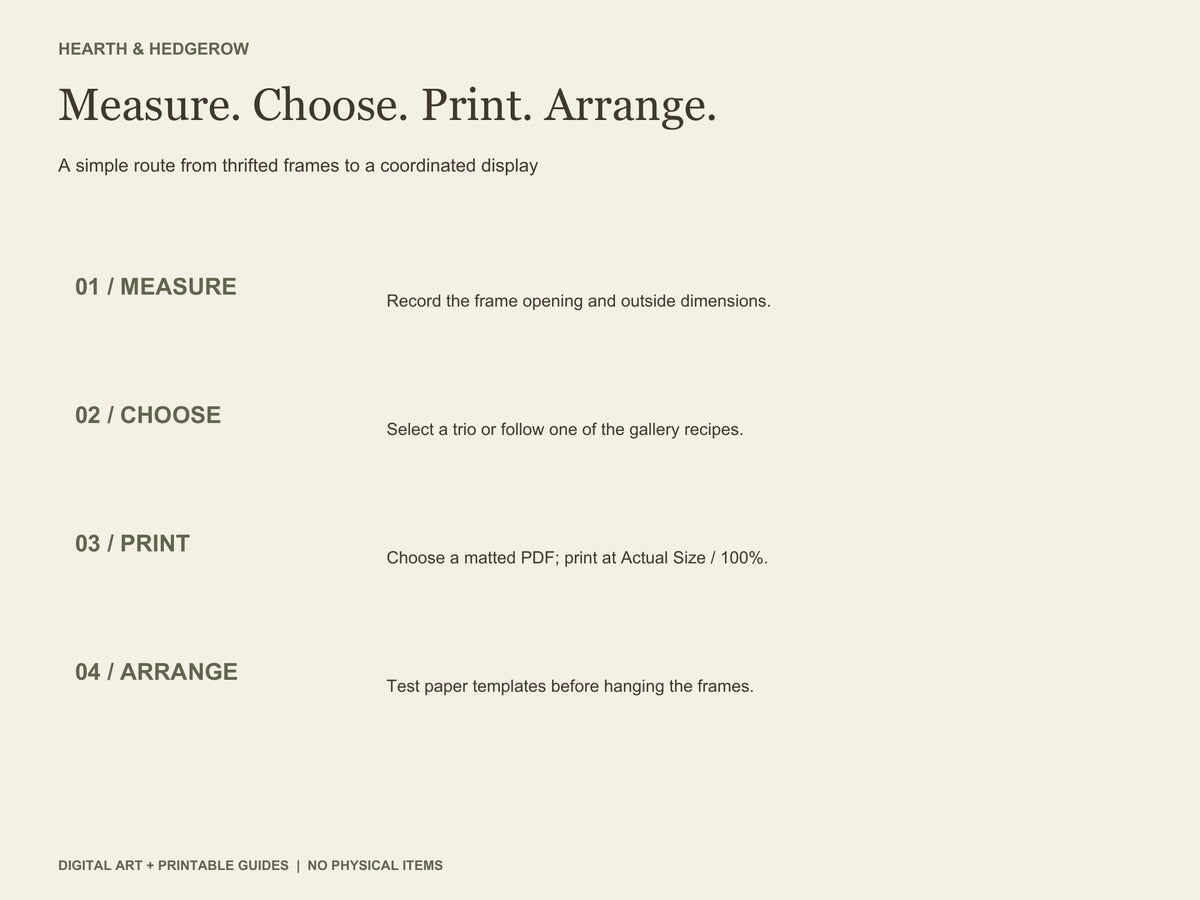This screenshot has height=900, width=1200.
Task: Click the HEARTH & HEDGEROW brand label
Action: tap(153, 49)
